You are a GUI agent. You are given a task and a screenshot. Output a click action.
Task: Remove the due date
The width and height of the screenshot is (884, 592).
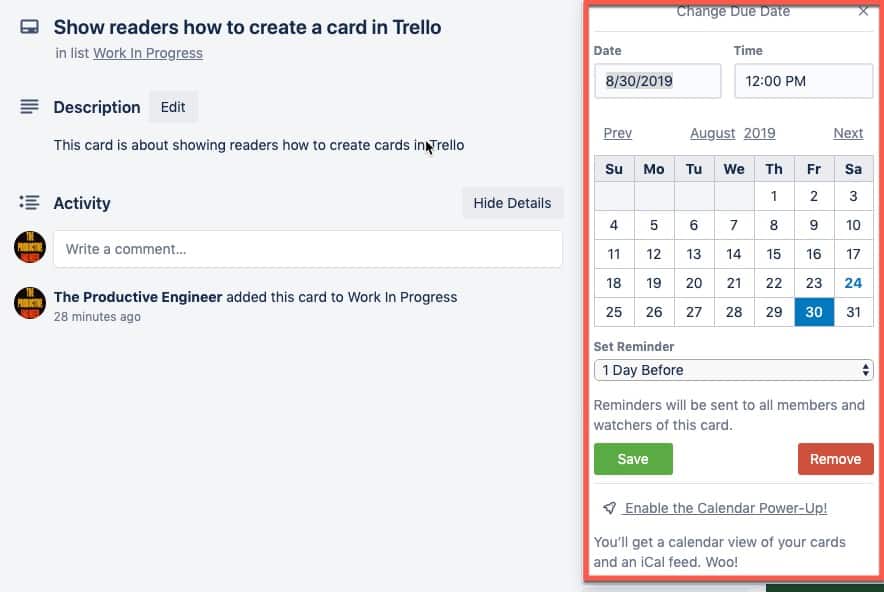pos(836,459)
